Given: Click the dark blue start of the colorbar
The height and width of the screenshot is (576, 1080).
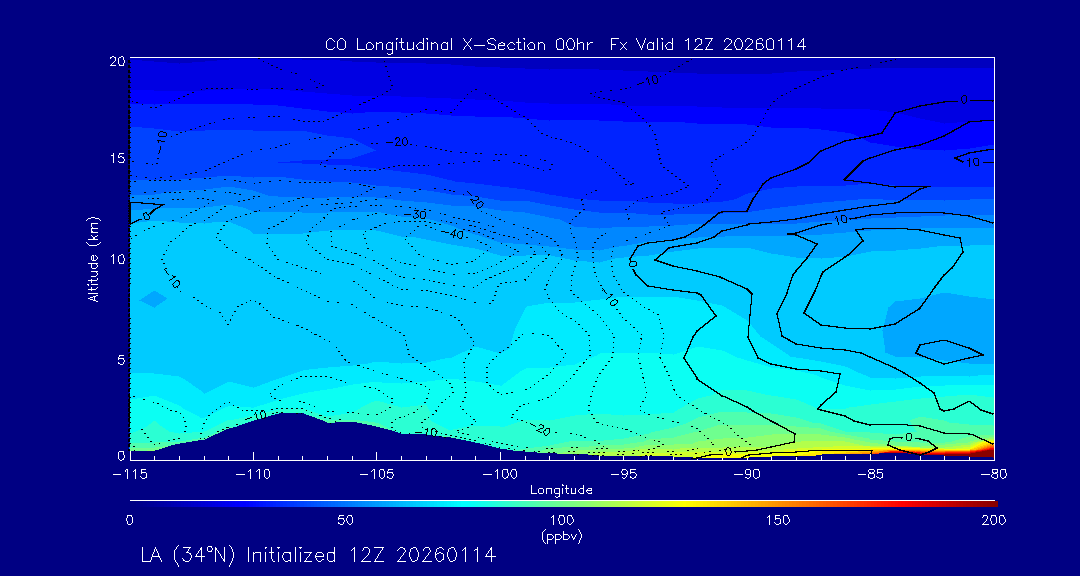Looking at the screenshot, I should point(135,502).
